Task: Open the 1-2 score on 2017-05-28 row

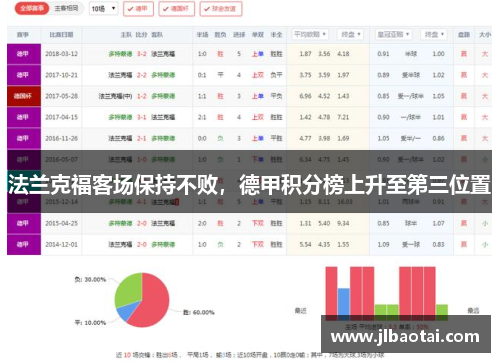Action: (142, 96)
